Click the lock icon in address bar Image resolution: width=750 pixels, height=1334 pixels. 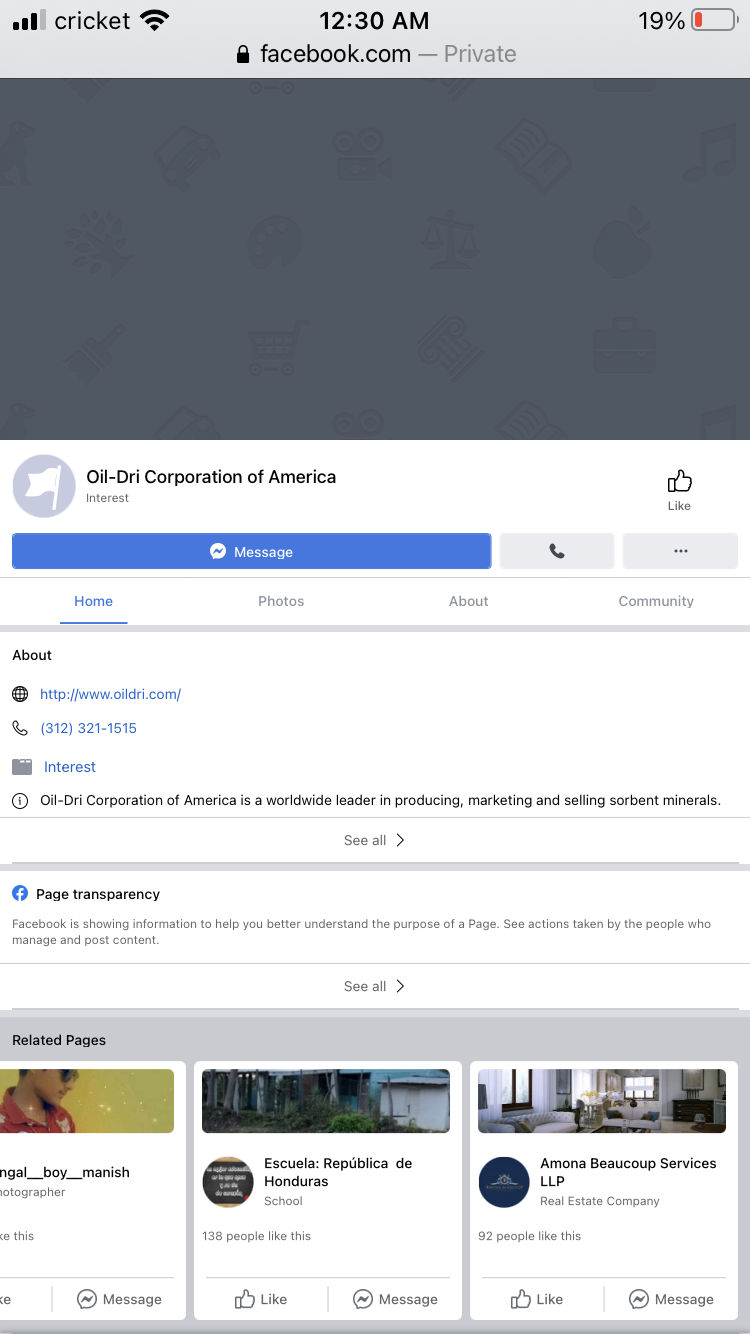point(243,54)
